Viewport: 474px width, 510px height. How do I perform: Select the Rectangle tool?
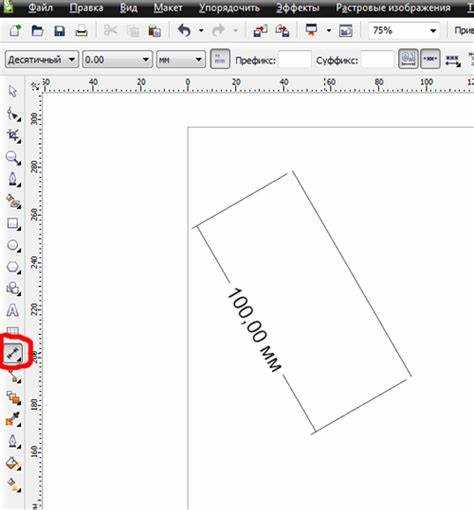(x=13, y=224)
